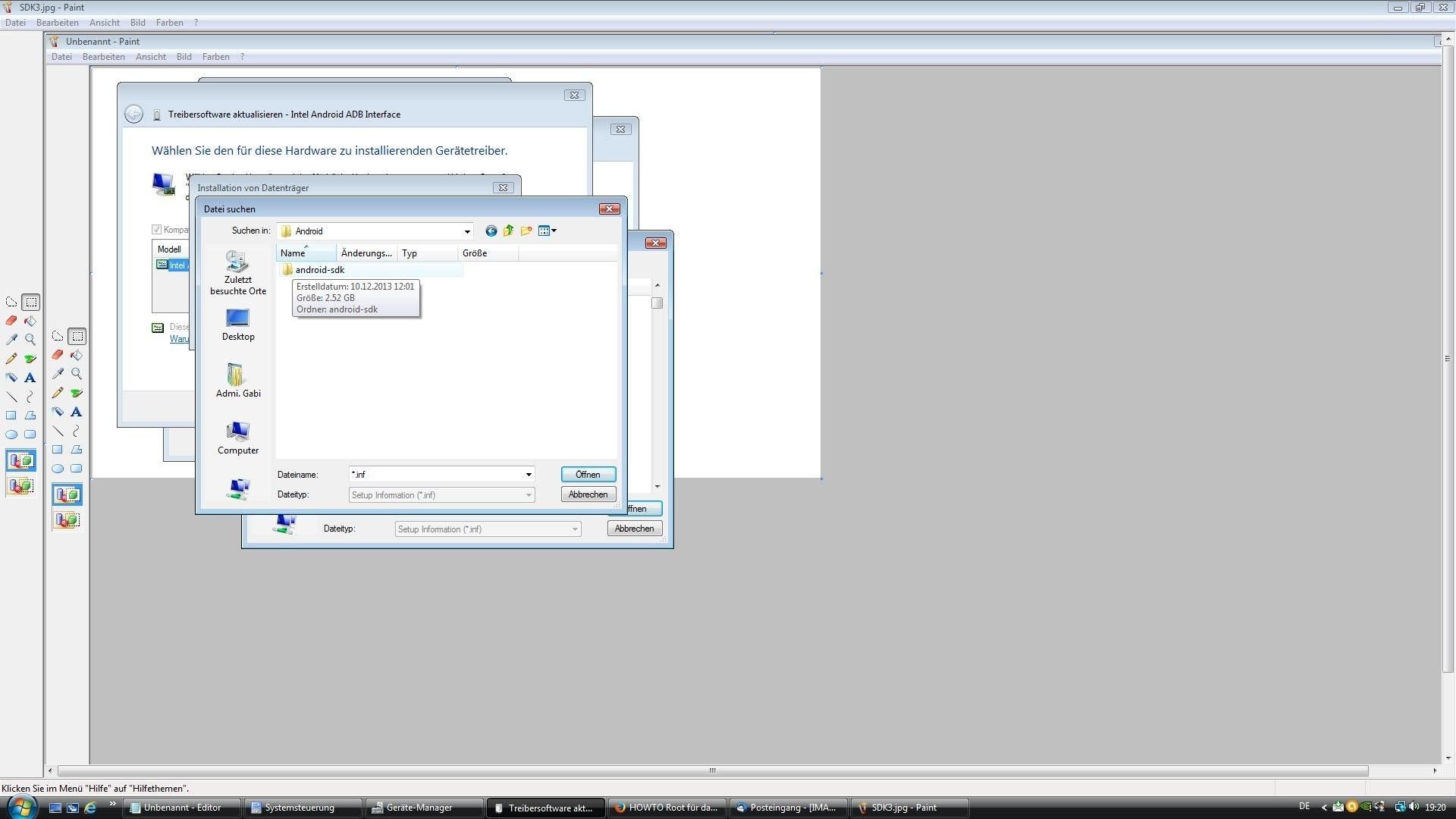Select Fill With Color in SDK3.jpg Paint toolbox

coord(30,321)
